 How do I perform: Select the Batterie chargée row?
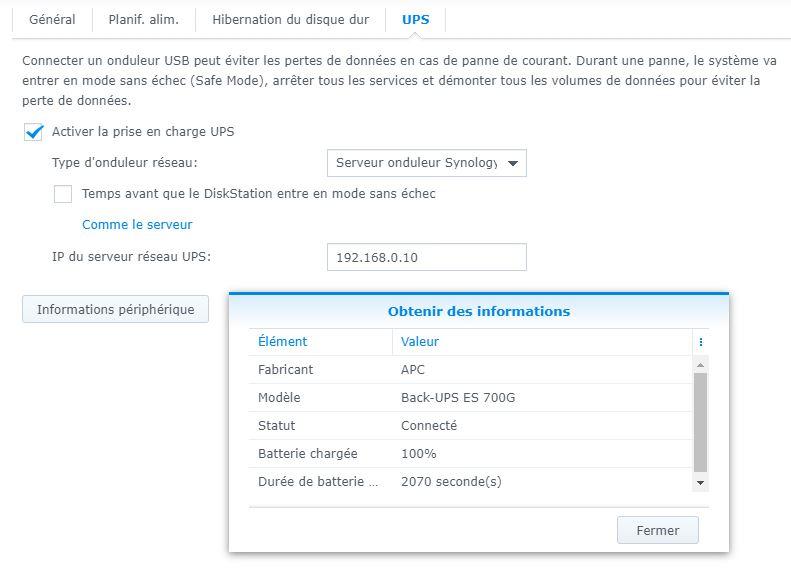471,453
